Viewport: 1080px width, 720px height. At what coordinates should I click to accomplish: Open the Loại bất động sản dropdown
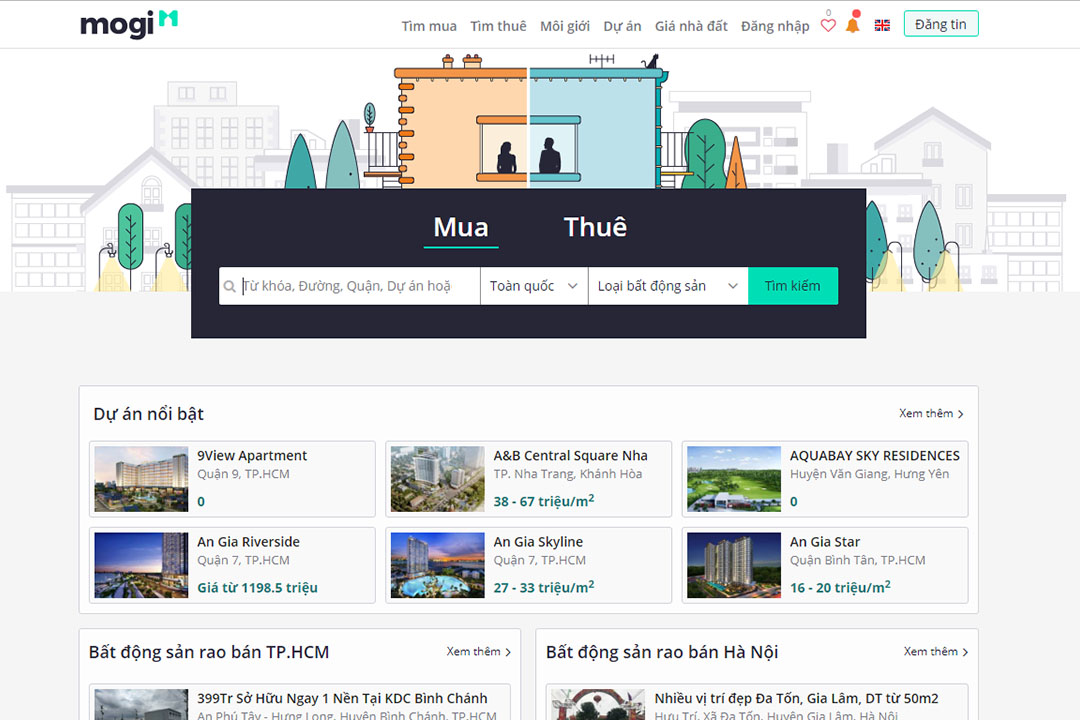667,286
